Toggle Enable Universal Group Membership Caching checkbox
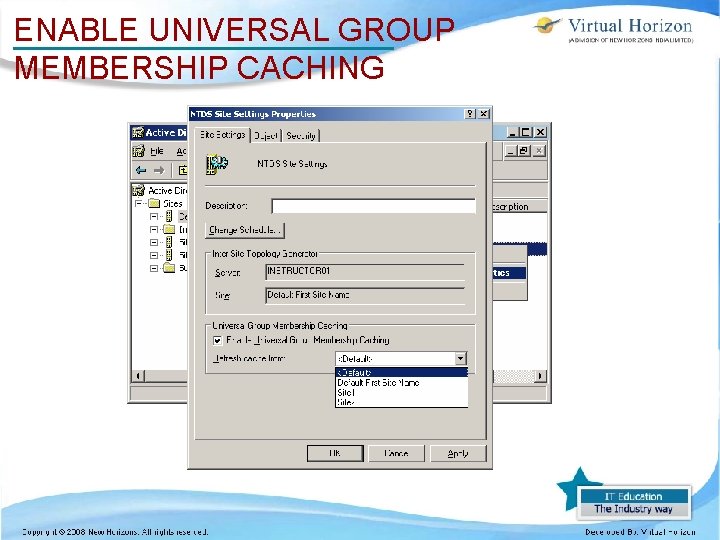 click(x=218, y=340)
